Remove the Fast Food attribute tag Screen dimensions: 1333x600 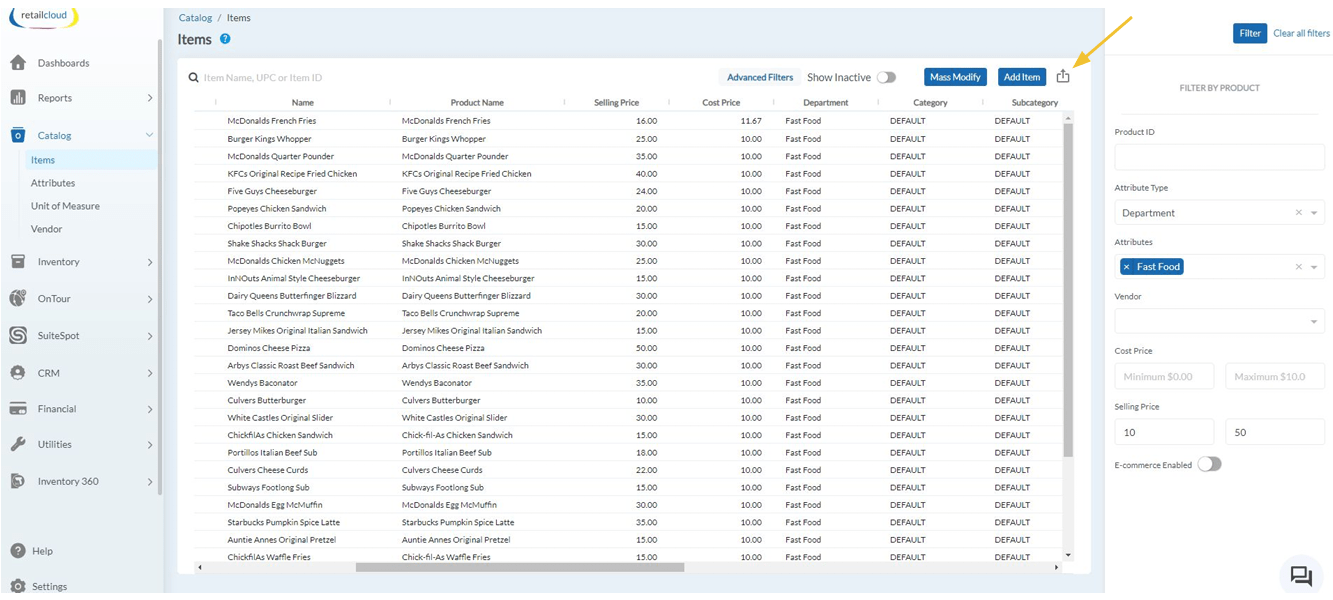[1126, 267]
